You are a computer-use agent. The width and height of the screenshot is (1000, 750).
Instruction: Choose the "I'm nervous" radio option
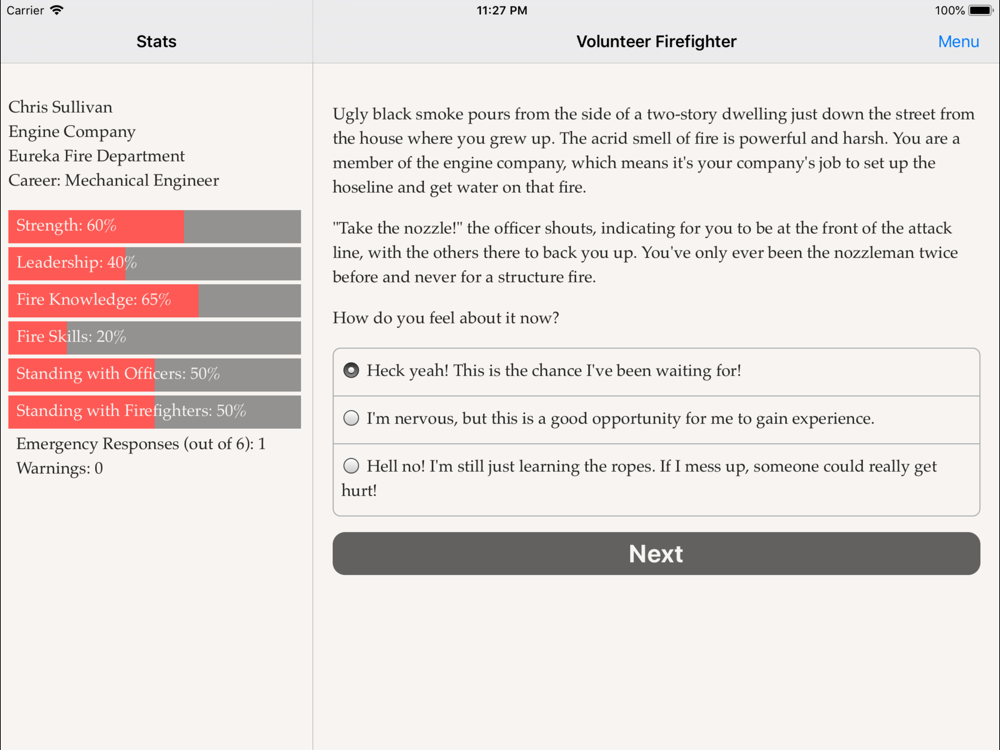click(351, 419)
